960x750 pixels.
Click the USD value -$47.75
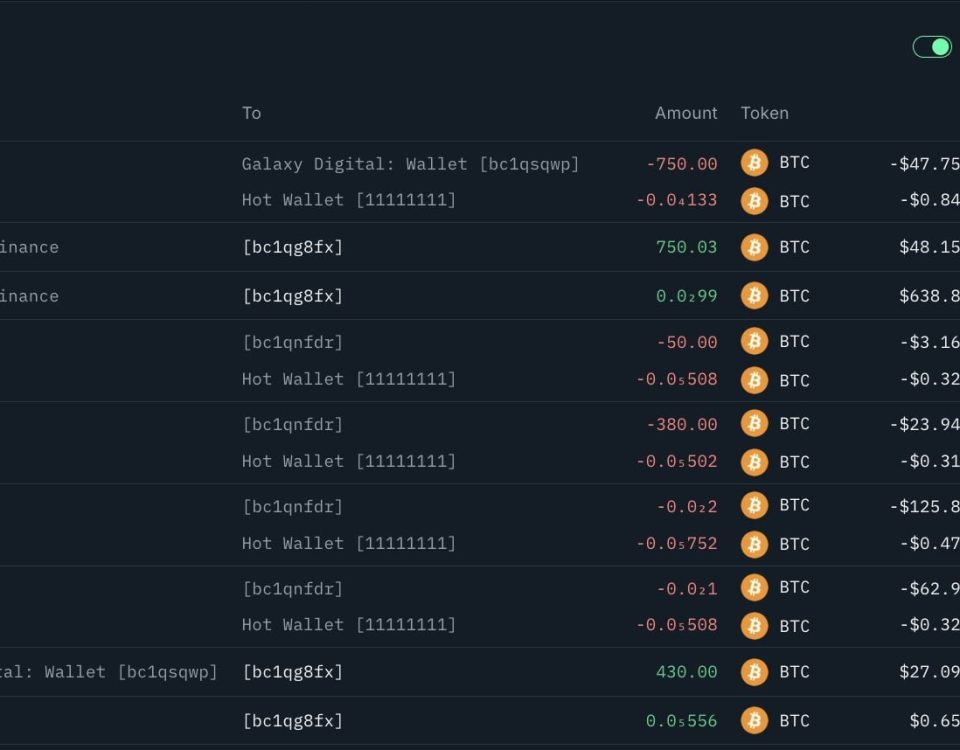point(924,164)
